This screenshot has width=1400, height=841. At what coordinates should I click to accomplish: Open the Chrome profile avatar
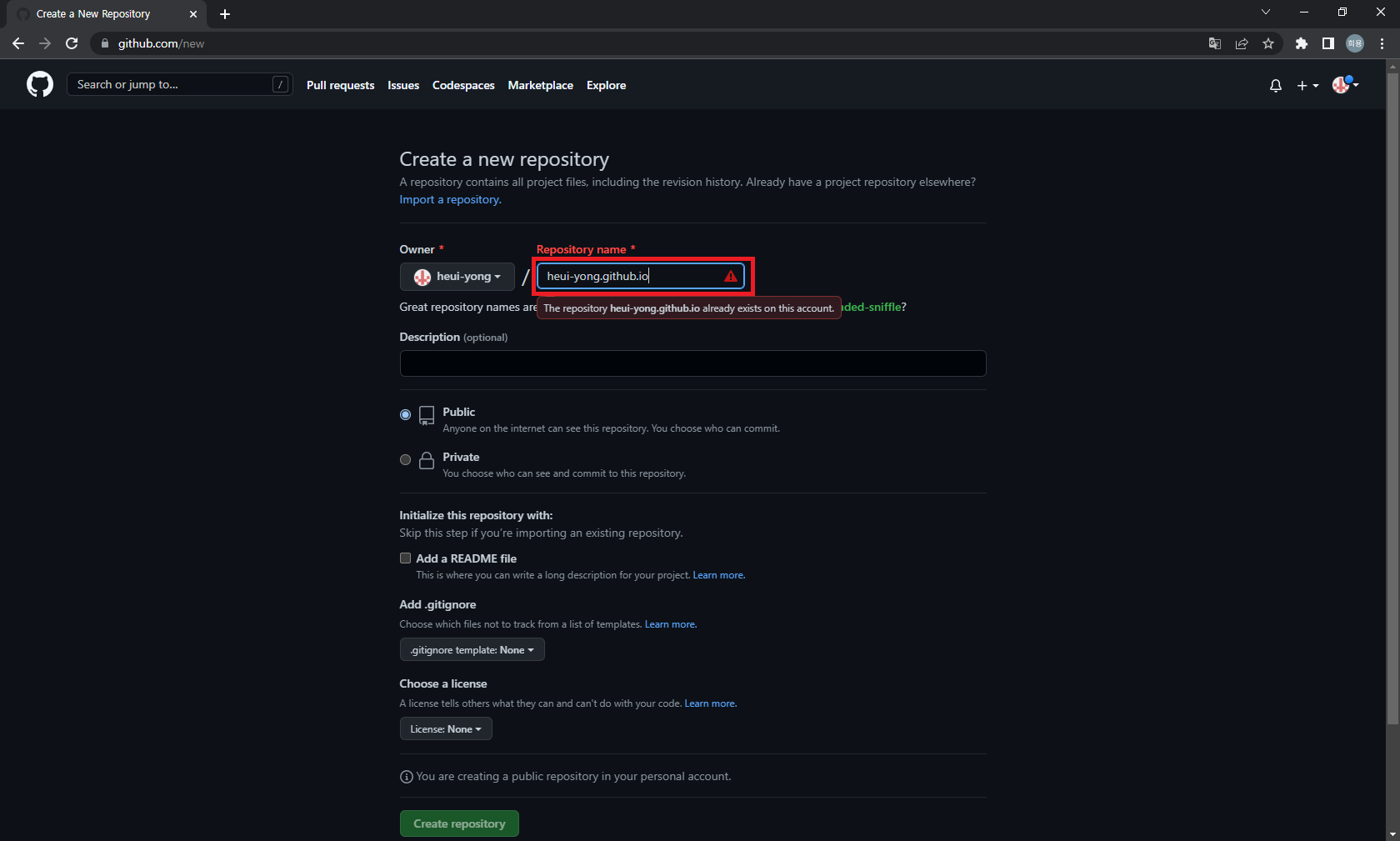coord(1355,43)
